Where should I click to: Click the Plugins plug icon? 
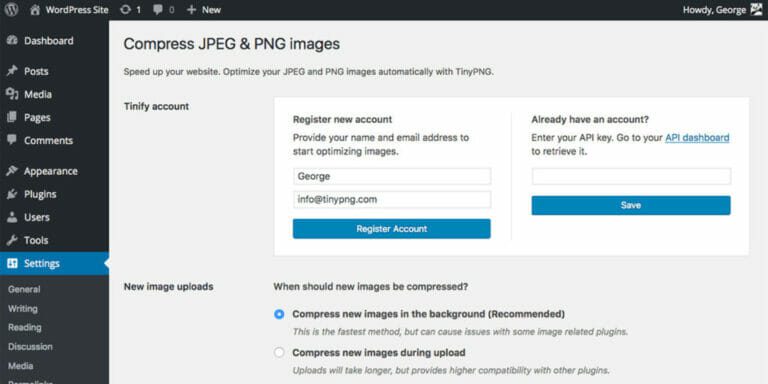[12, 194]
